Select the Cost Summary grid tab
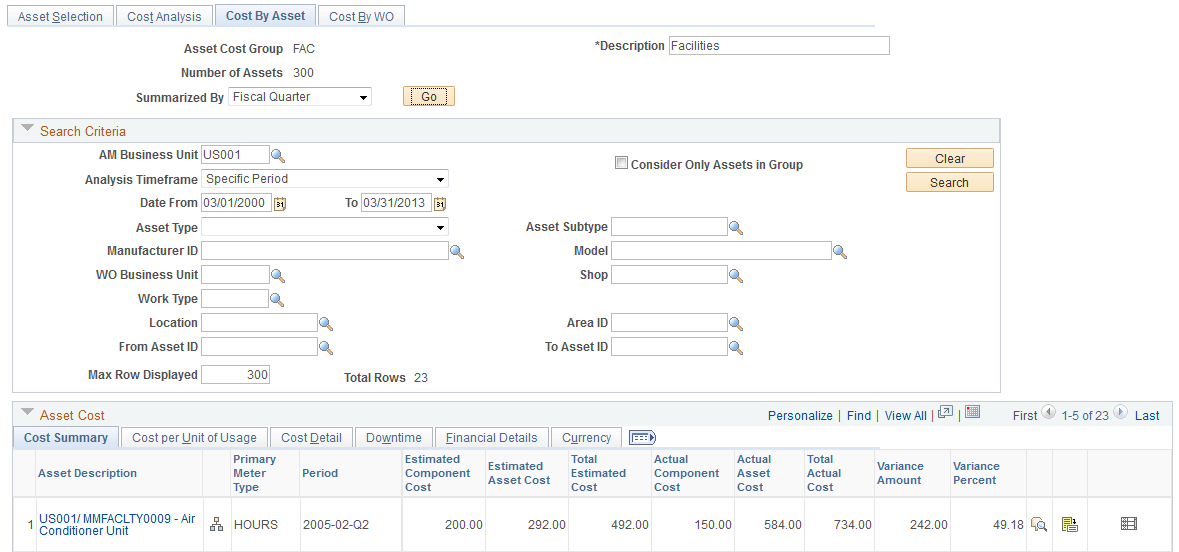Screen dimensions: 1179x552 coord(65,438)
